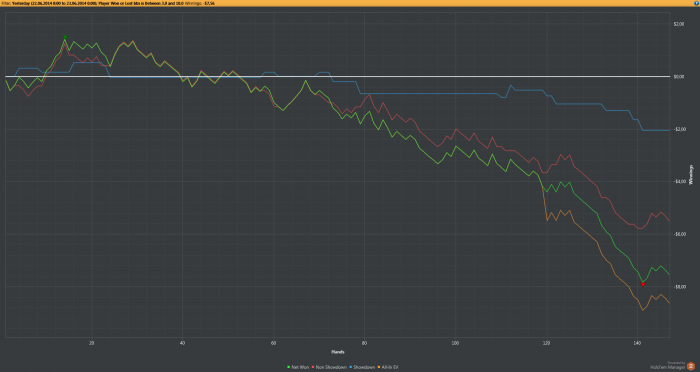Viewport: 700px width, 372px height.
Task: Click the $2.00 y-axis label
Action: (679, 24)
